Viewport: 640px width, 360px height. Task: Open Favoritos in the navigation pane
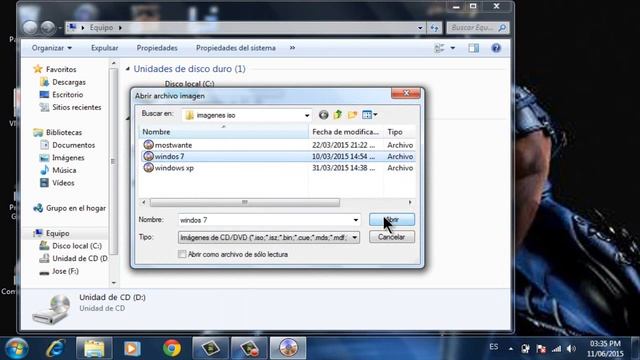(x=61, y=69)
